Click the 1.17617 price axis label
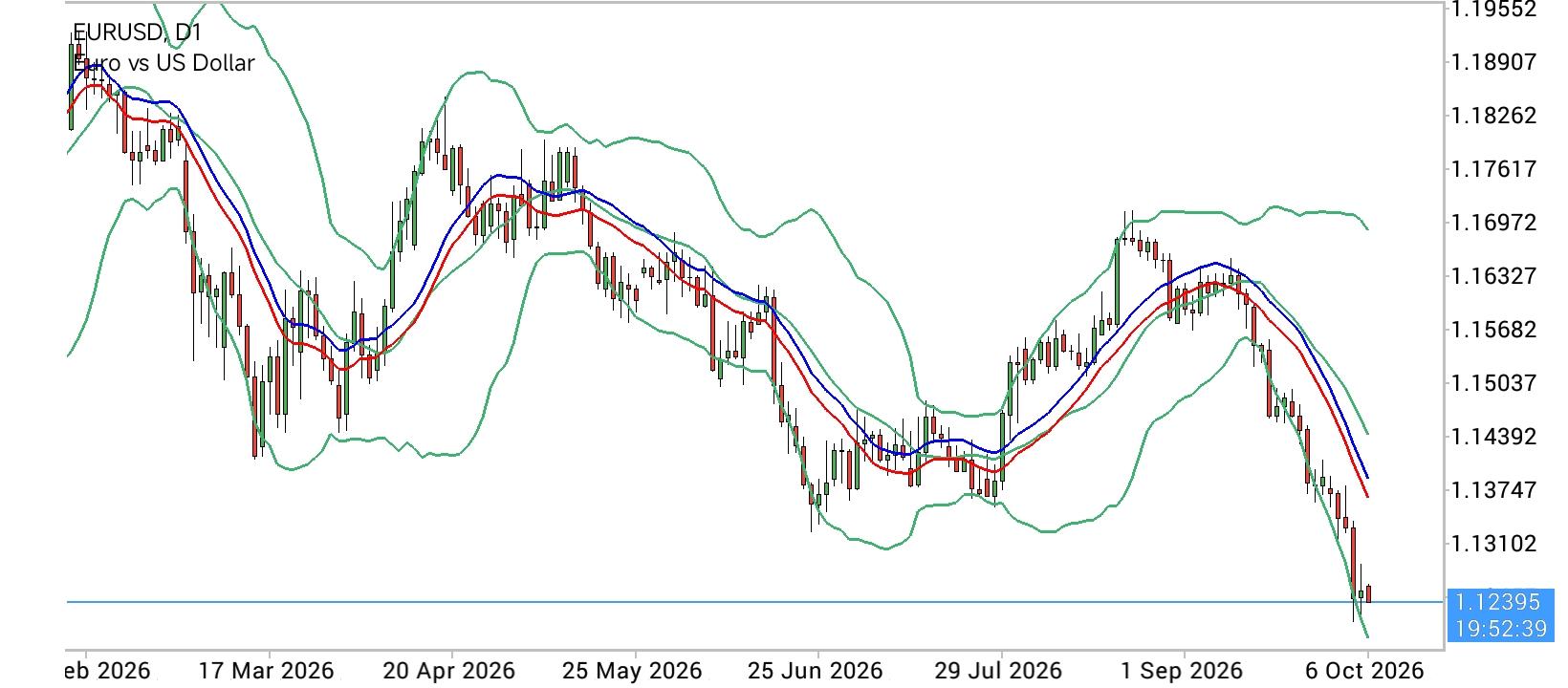This screenshot has height=688, width=1568. pyautogui.click(x=1493, y=169)
